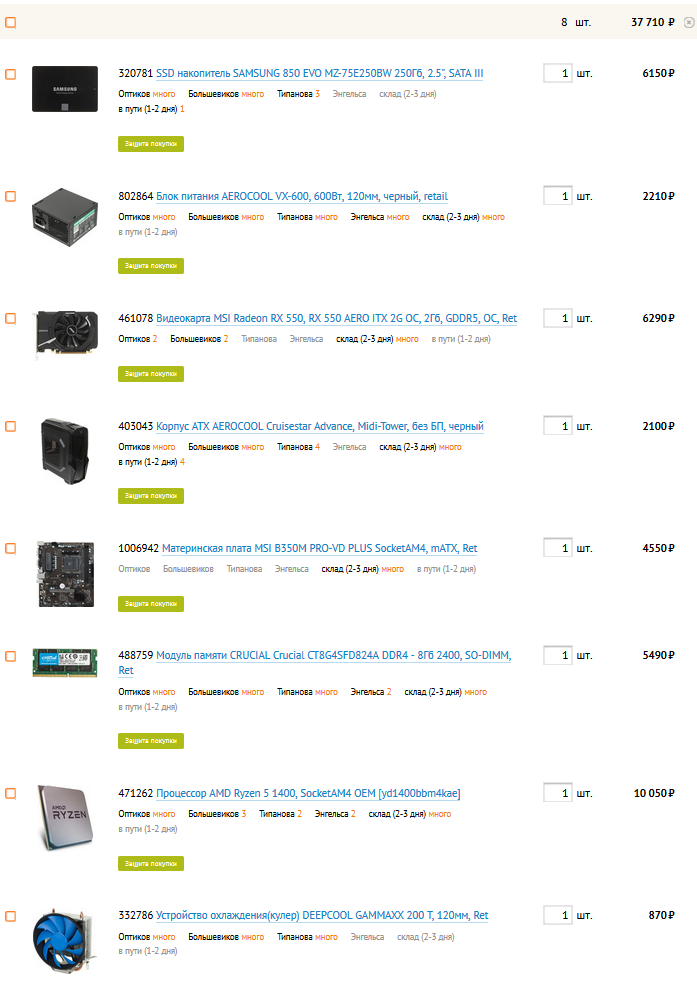Click Защита покупки button under the SSD
Viewport: 697px width, 990px height.
coord(151,144)
